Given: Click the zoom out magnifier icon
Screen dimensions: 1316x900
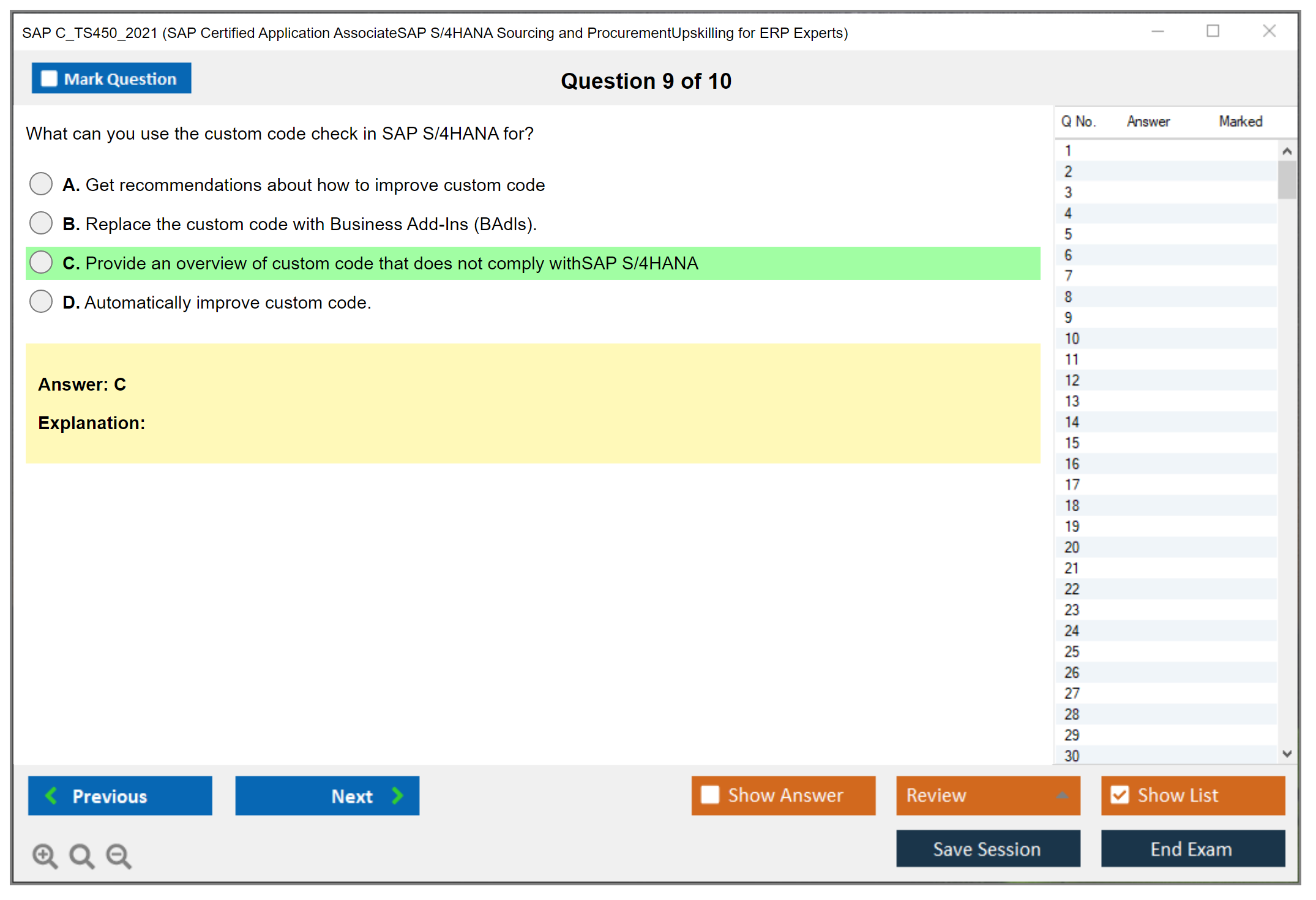Looking at the screenshot, I should 119,855.
